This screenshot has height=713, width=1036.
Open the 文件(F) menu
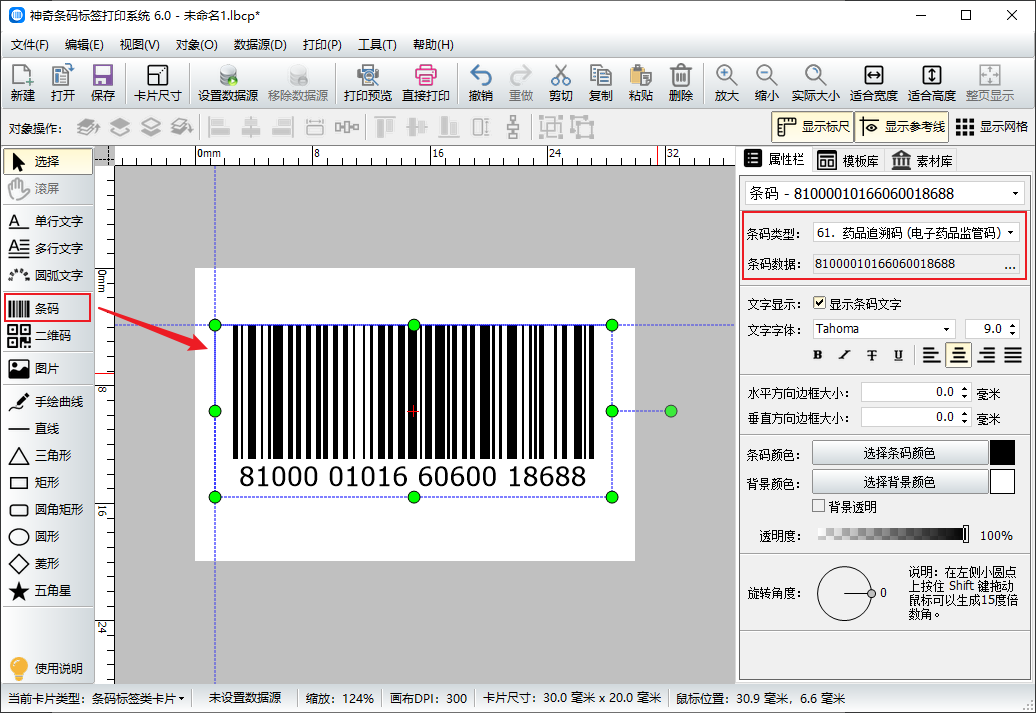pyautogui.click(x=30, y=45)
